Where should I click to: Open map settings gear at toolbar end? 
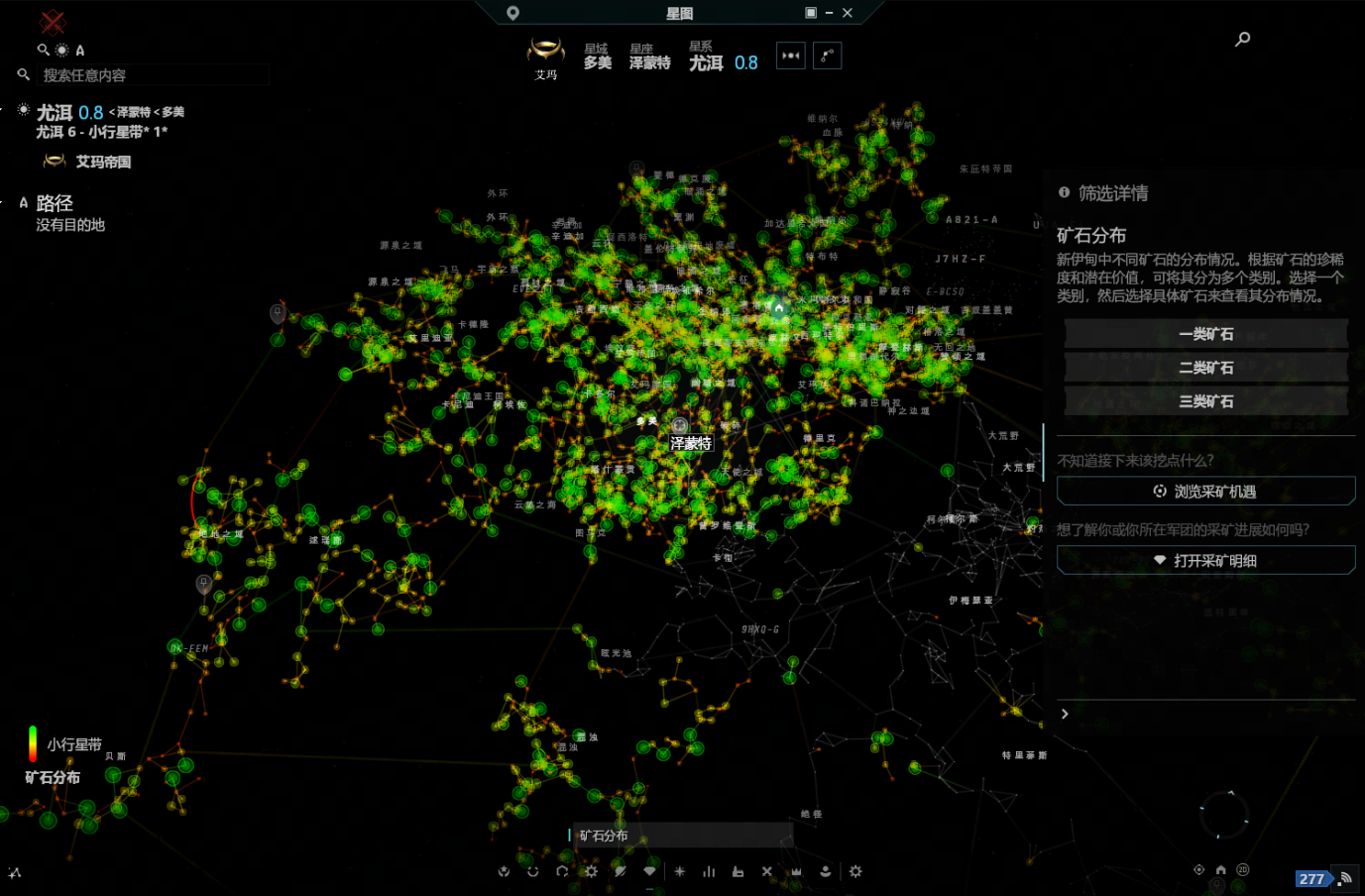(x=855, y=871)
